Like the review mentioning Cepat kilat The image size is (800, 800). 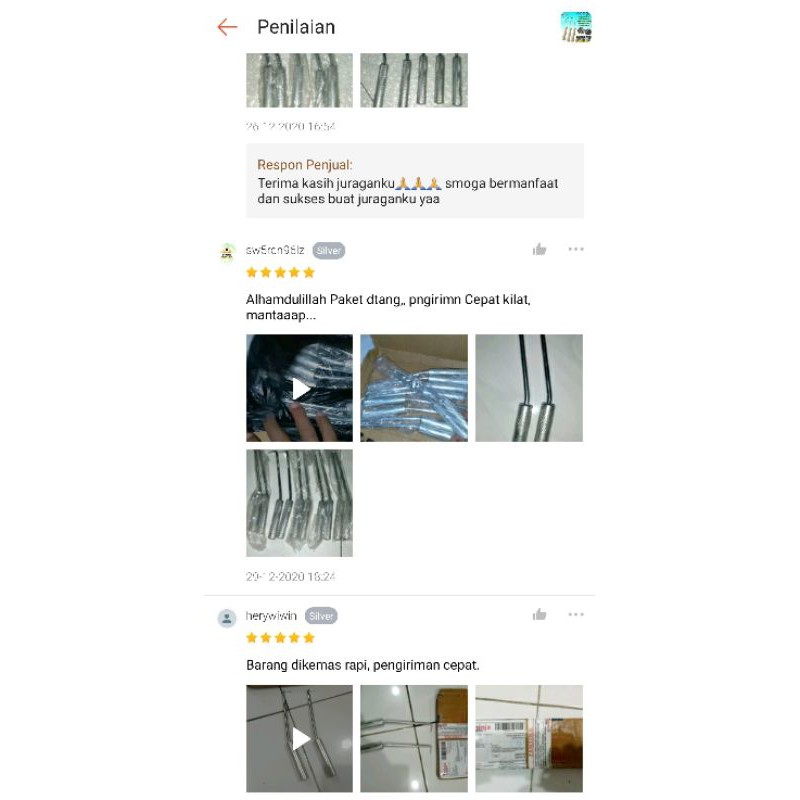pos(539,249)
